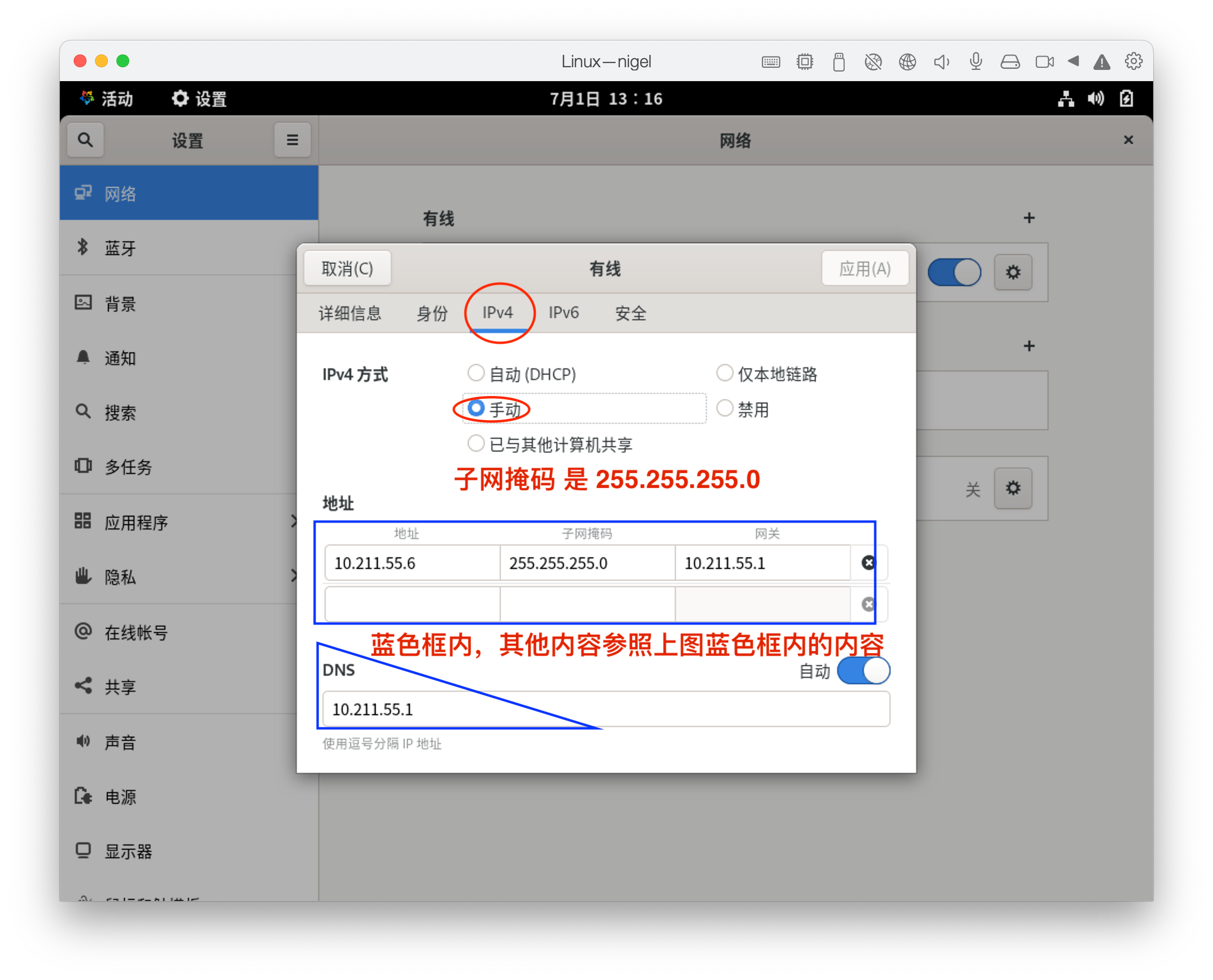Select 搜索 in the settings sidebar
Image resolution: width=1213 pixels, height=980 pixels.
point(188,413)
